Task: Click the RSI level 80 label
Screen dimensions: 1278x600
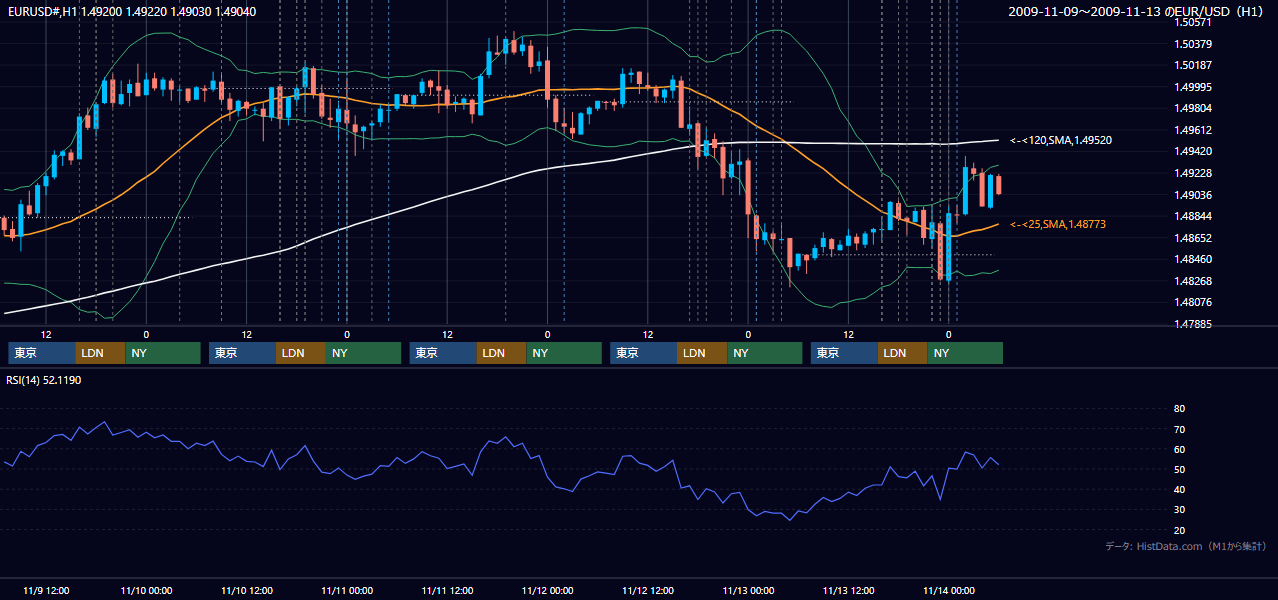Action: point(1179,409)
